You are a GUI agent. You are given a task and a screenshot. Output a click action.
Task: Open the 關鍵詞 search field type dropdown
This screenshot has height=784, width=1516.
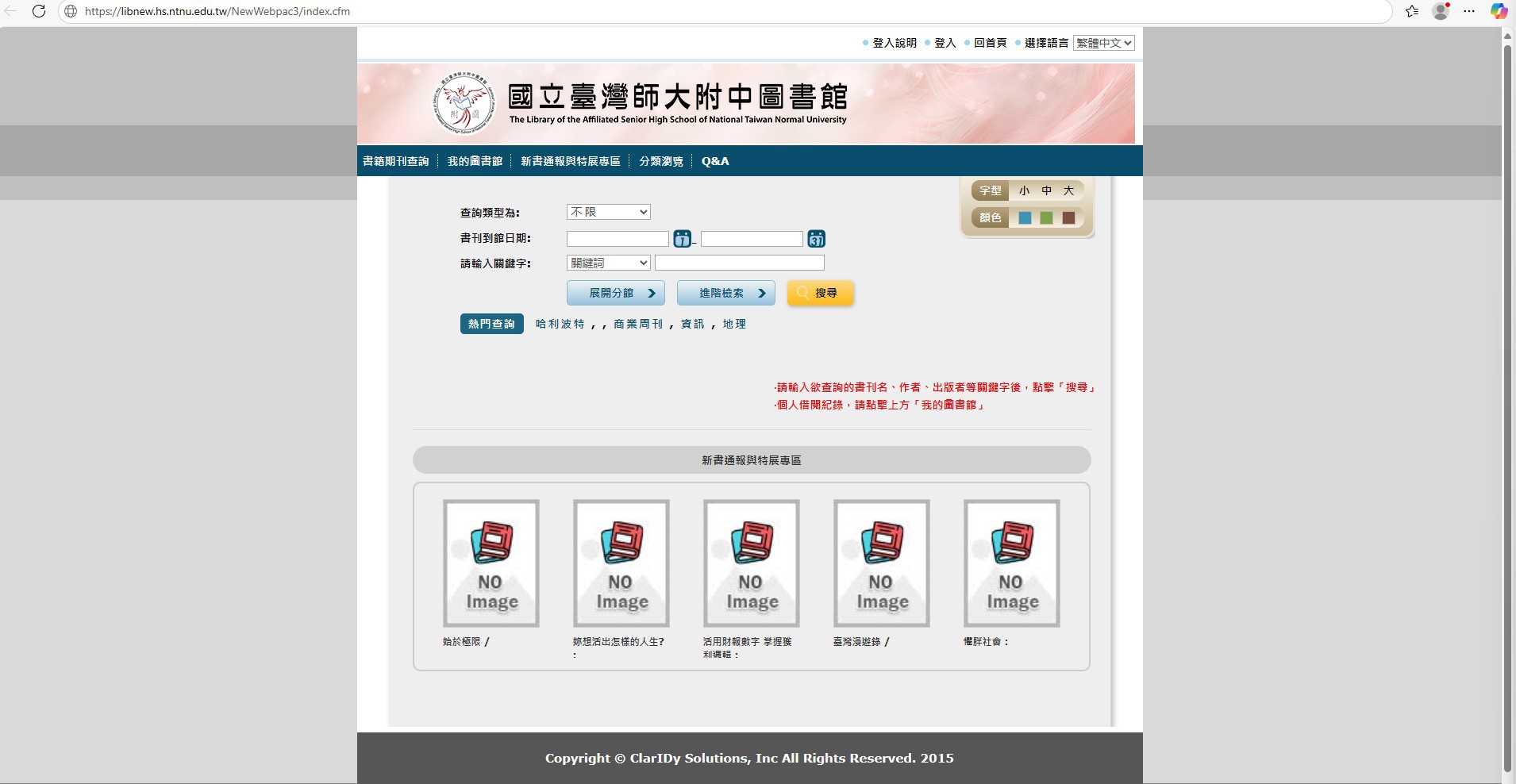[608, 263]
